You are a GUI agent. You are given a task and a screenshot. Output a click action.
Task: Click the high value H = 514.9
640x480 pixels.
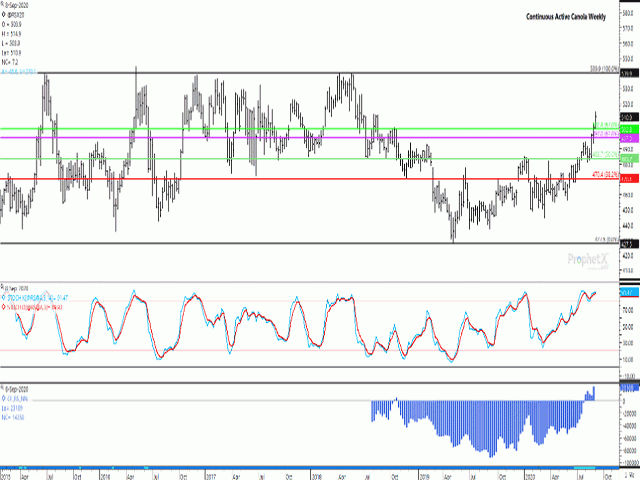point(11,34)
